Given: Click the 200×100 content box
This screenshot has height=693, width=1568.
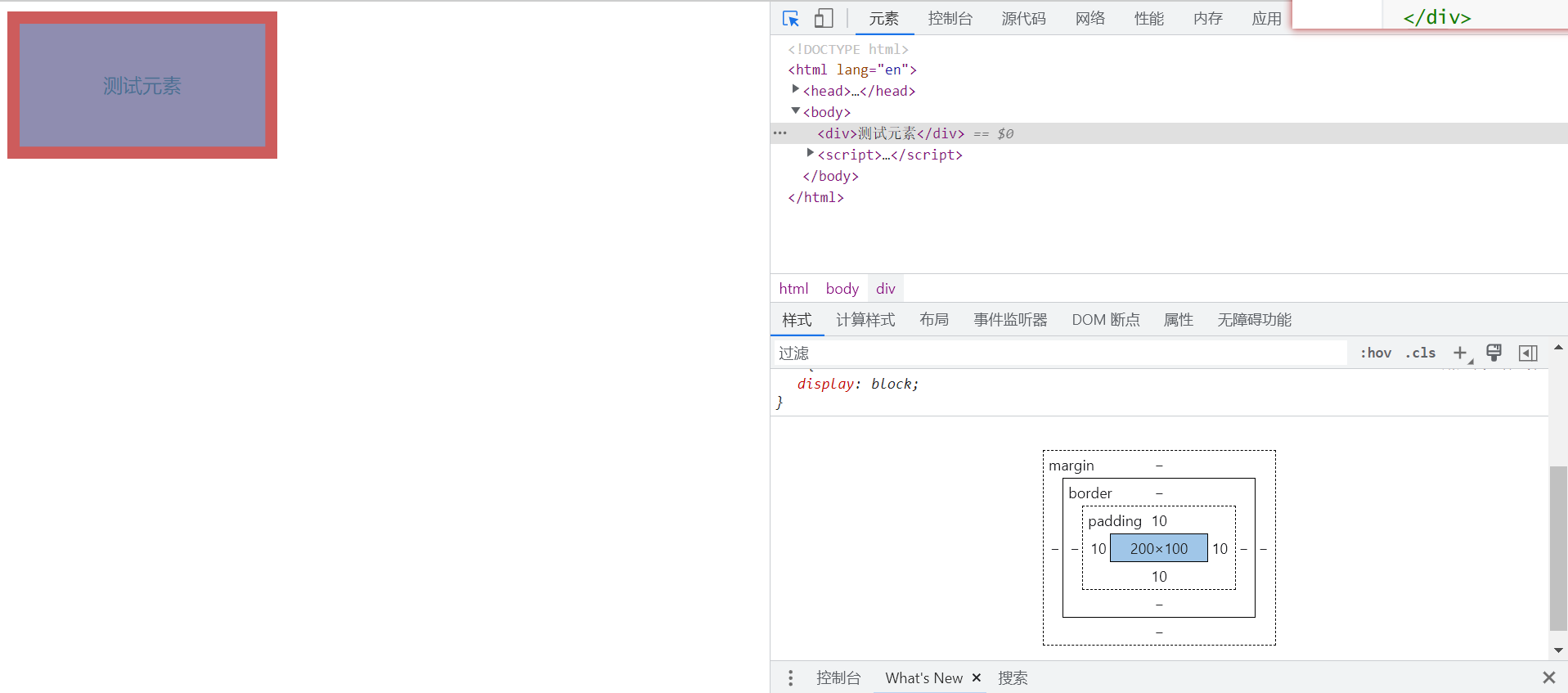Looking at the screenshot, I should coord(1159,548).
